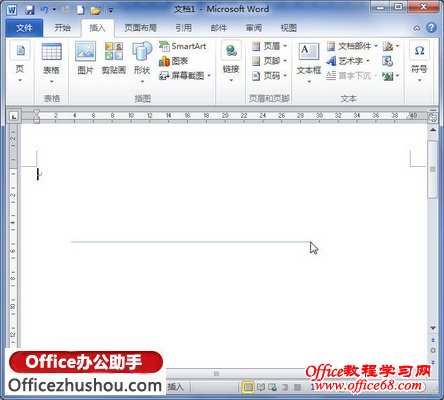The image size is (444, 400).
Task: Open the 页码 (Page Number) dropdown
Action: click(x=269, y=76)
